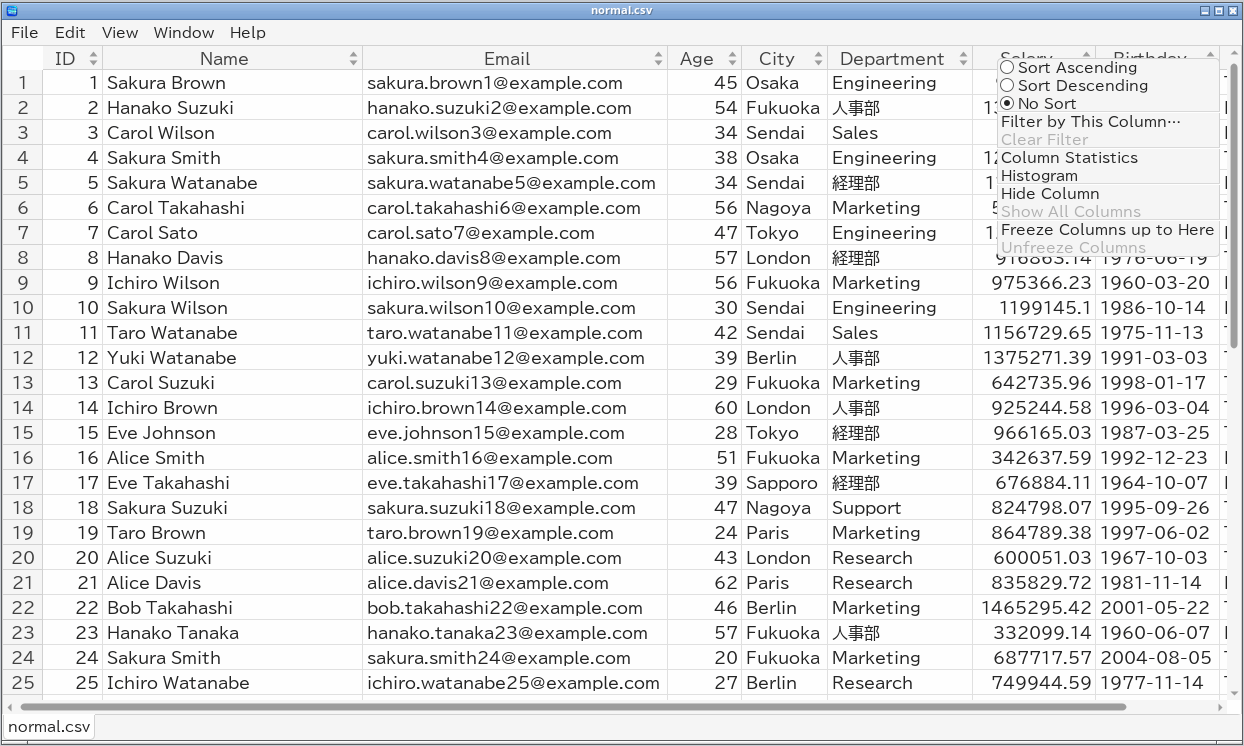Click the age cell 62
The image size is (1244, 746).
(704, 583)
